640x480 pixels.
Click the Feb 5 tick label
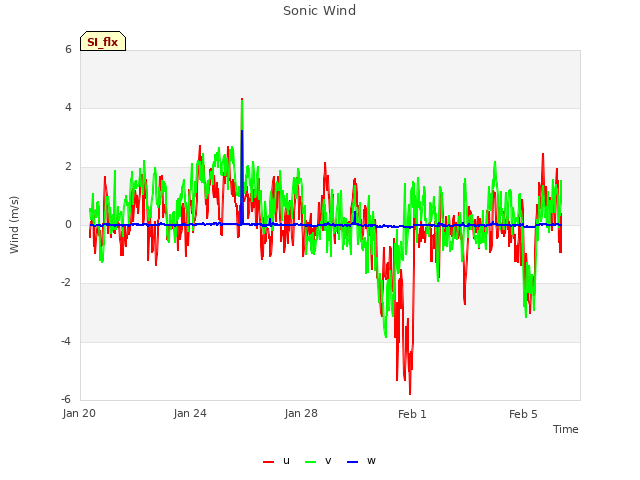coord(523,414)
